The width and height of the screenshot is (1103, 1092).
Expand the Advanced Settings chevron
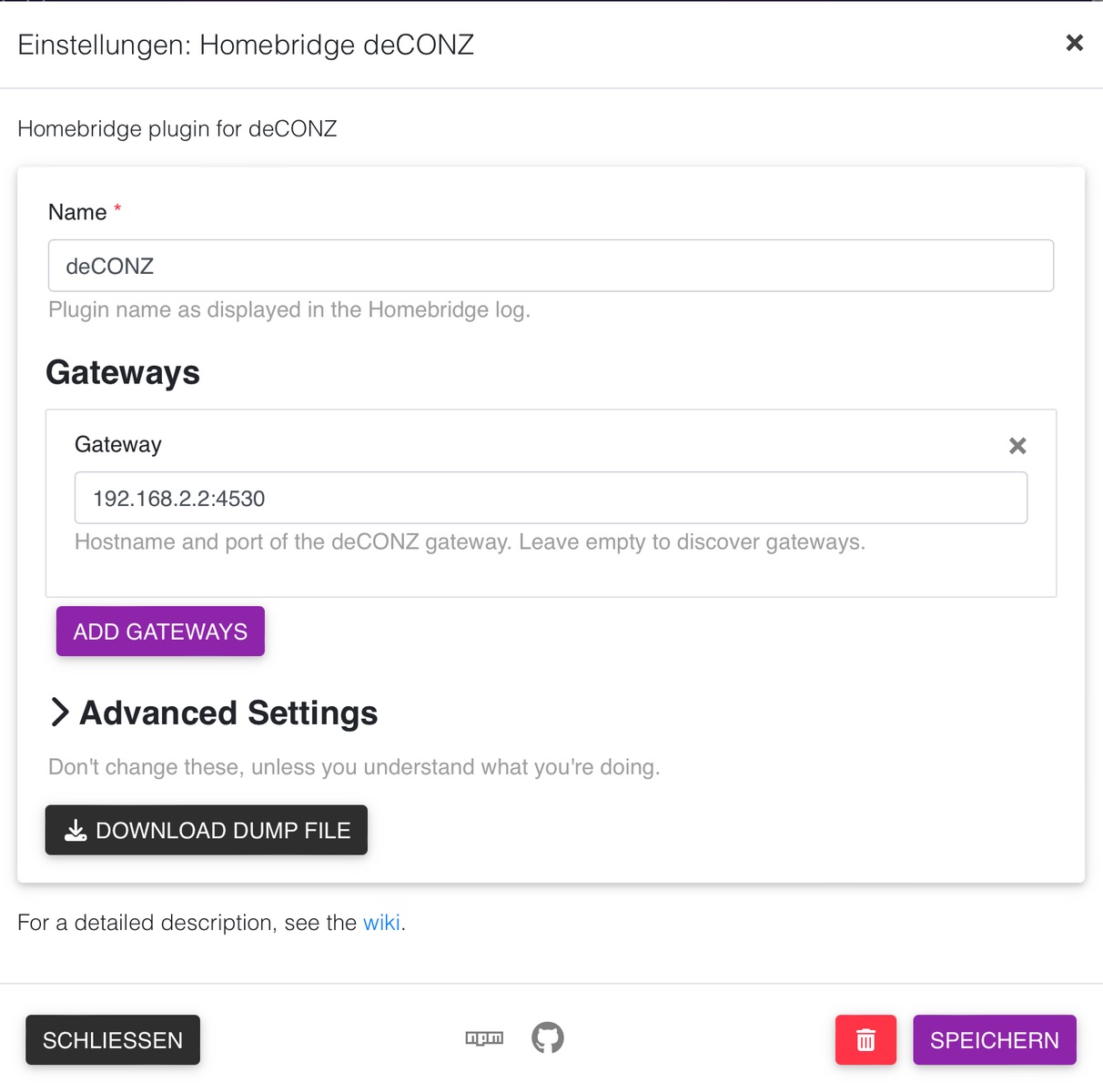[x=60, y=713]
